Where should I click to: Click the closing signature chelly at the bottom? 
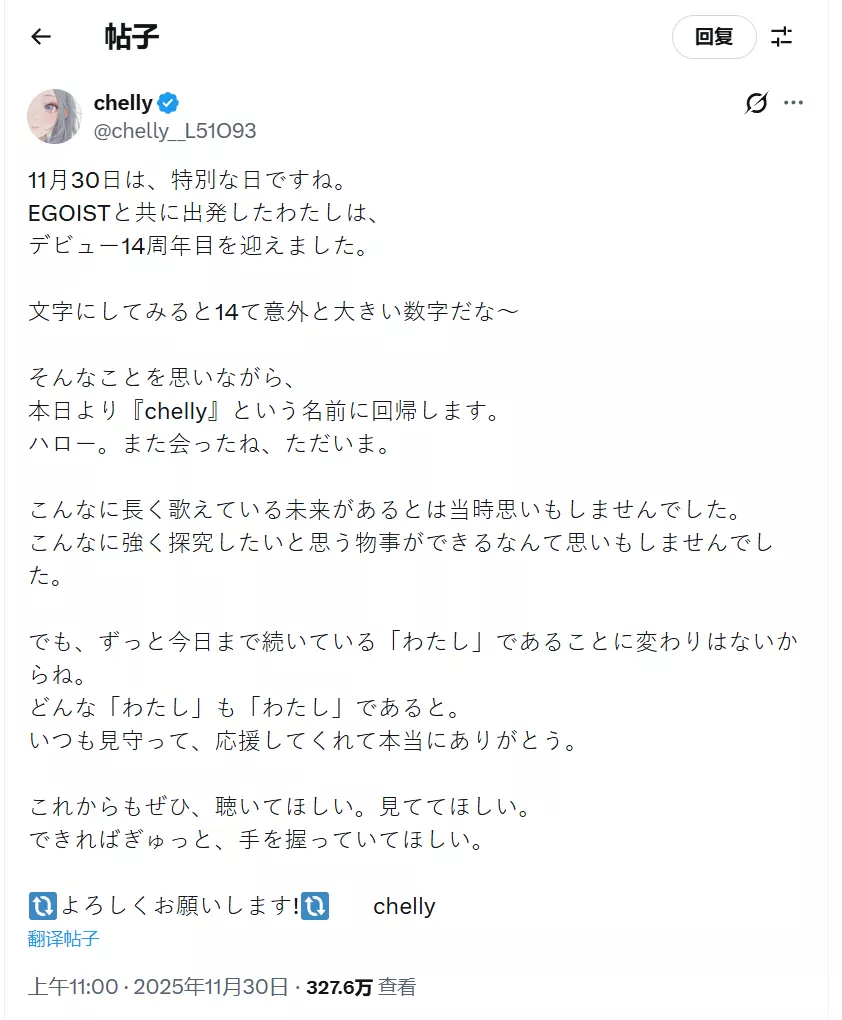(404, 906)
